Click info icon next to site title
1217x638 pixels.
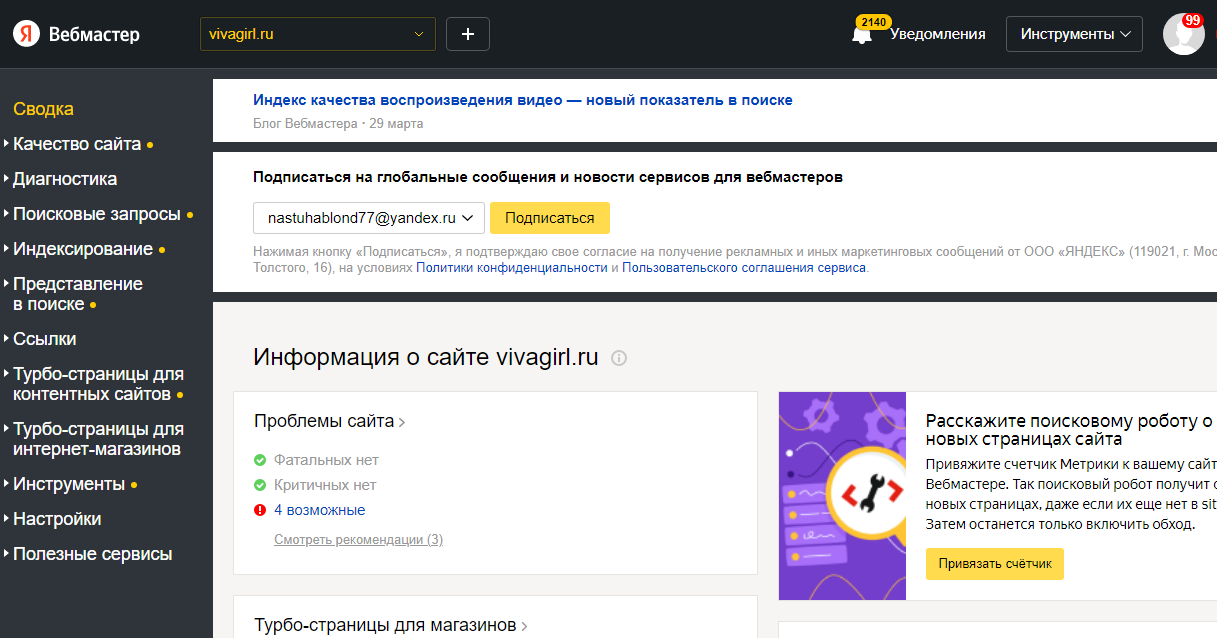(619, 358)
